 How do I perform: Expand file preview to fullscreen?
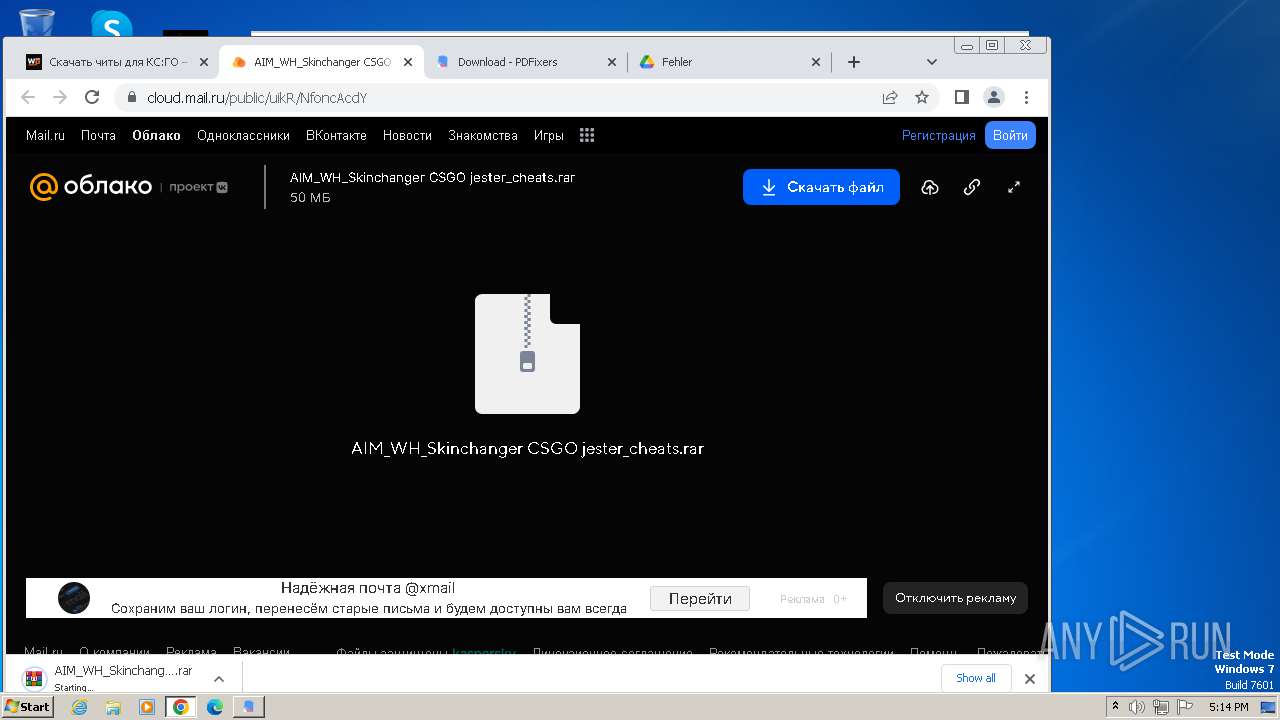click(x=1014, y=187)
